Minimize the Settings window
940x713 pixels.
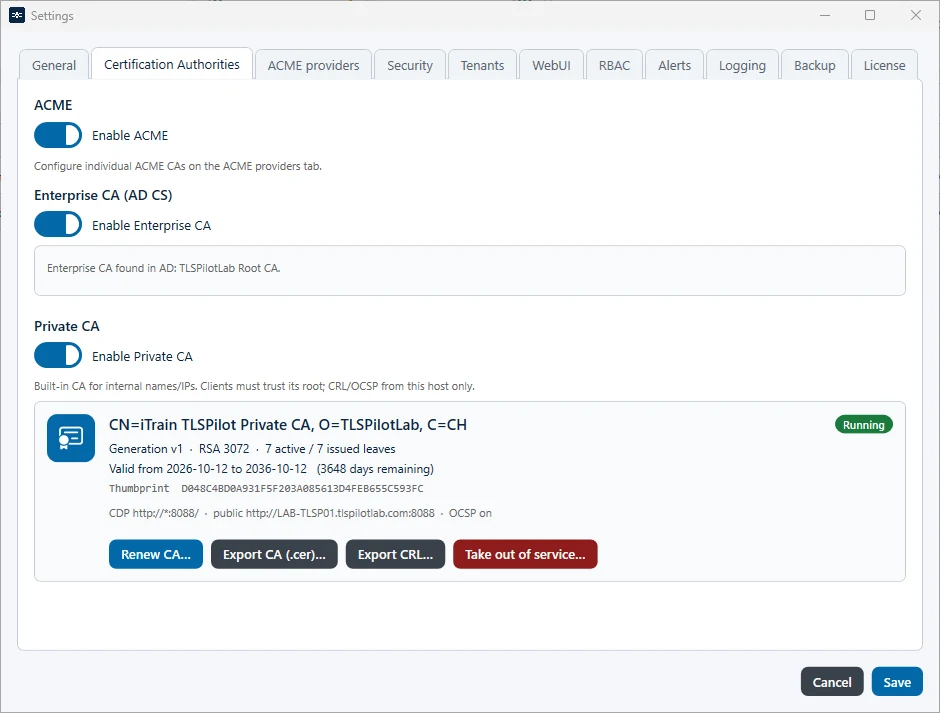[825, 16]
